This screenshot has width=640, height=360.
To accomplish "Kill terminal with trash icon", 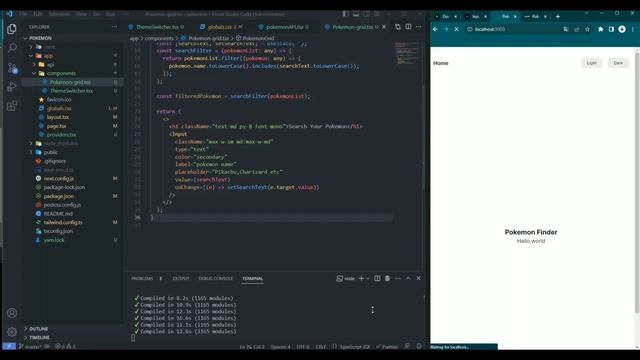I will coord(387,278).
